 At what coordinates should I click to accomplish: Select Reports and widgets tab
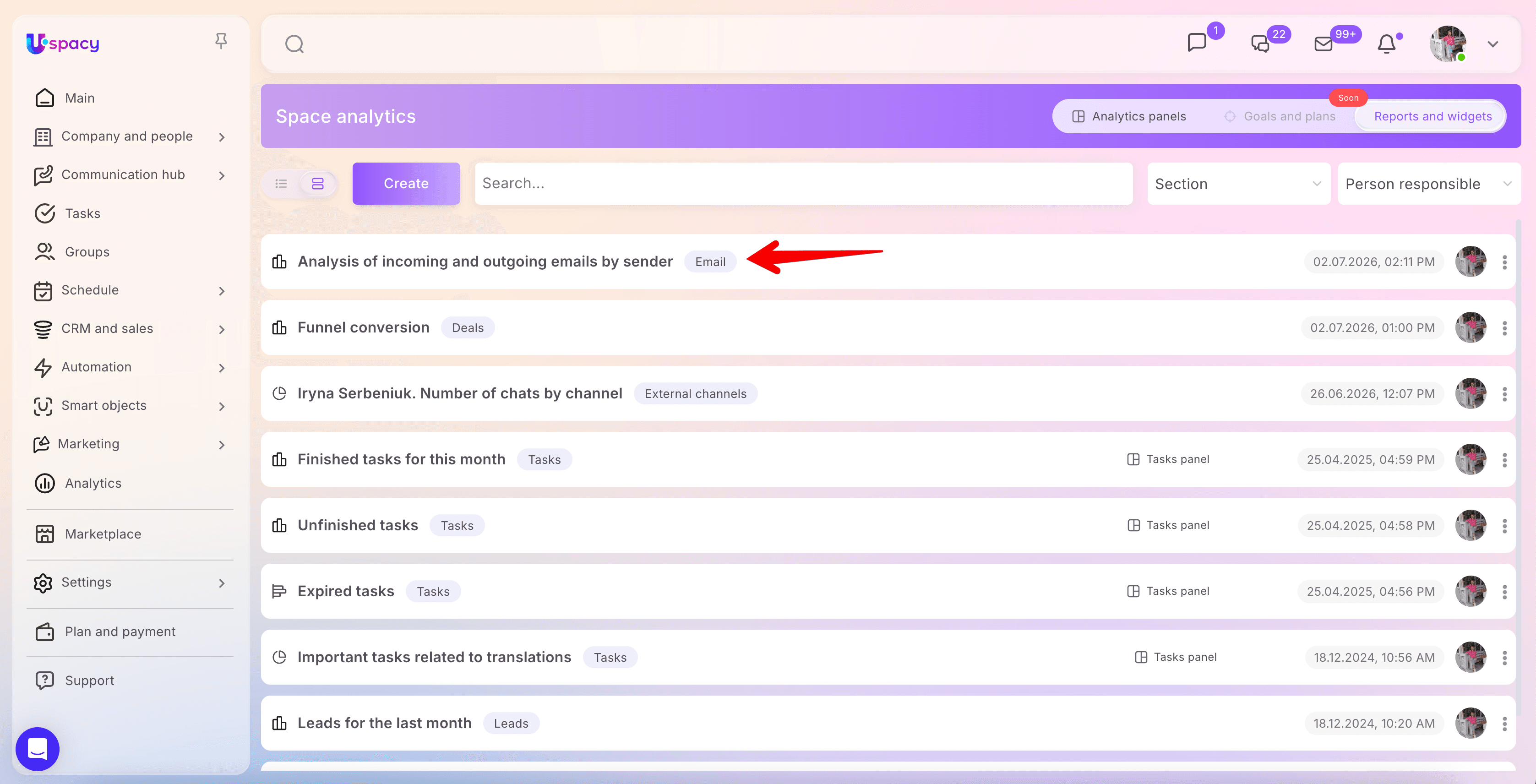click(1432, 117)
